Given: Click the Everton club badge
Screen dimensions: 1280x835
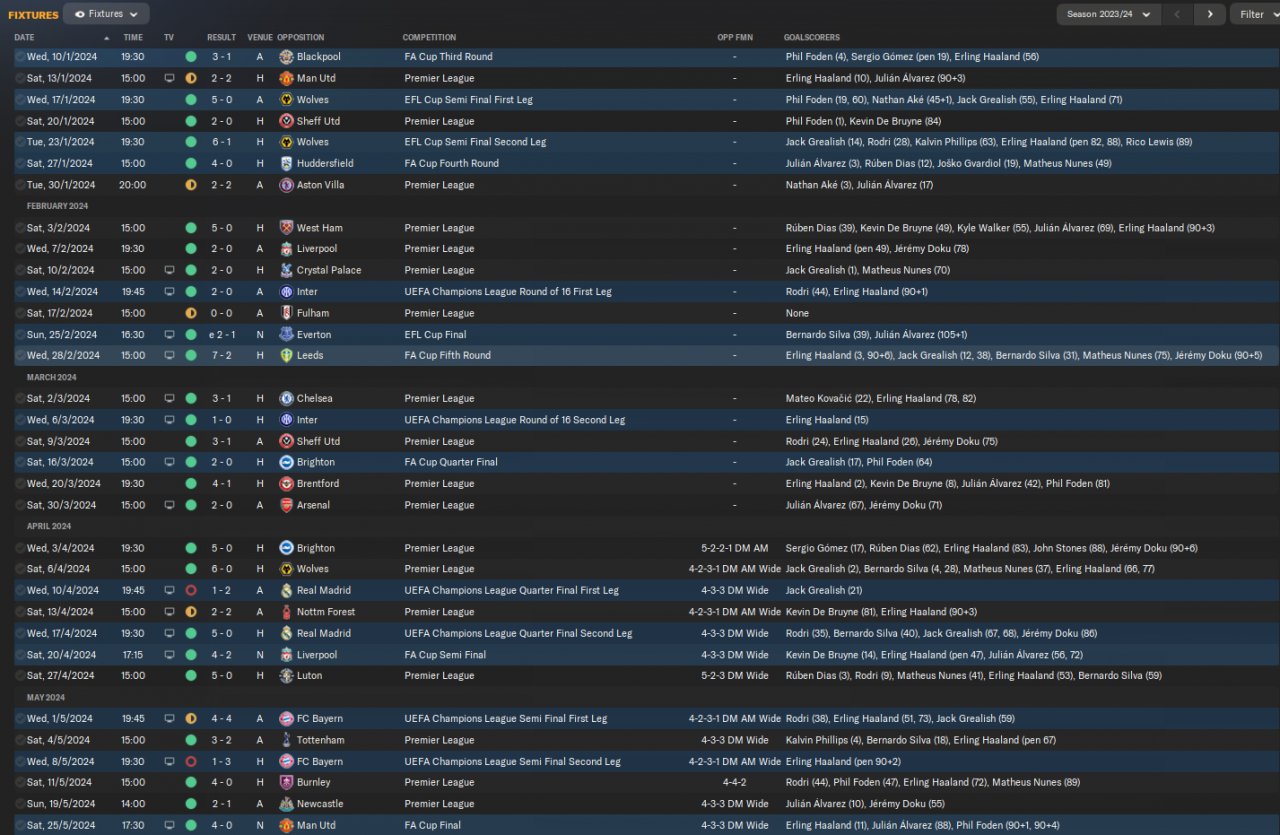Looking at the screenshot, I should 286,335.
